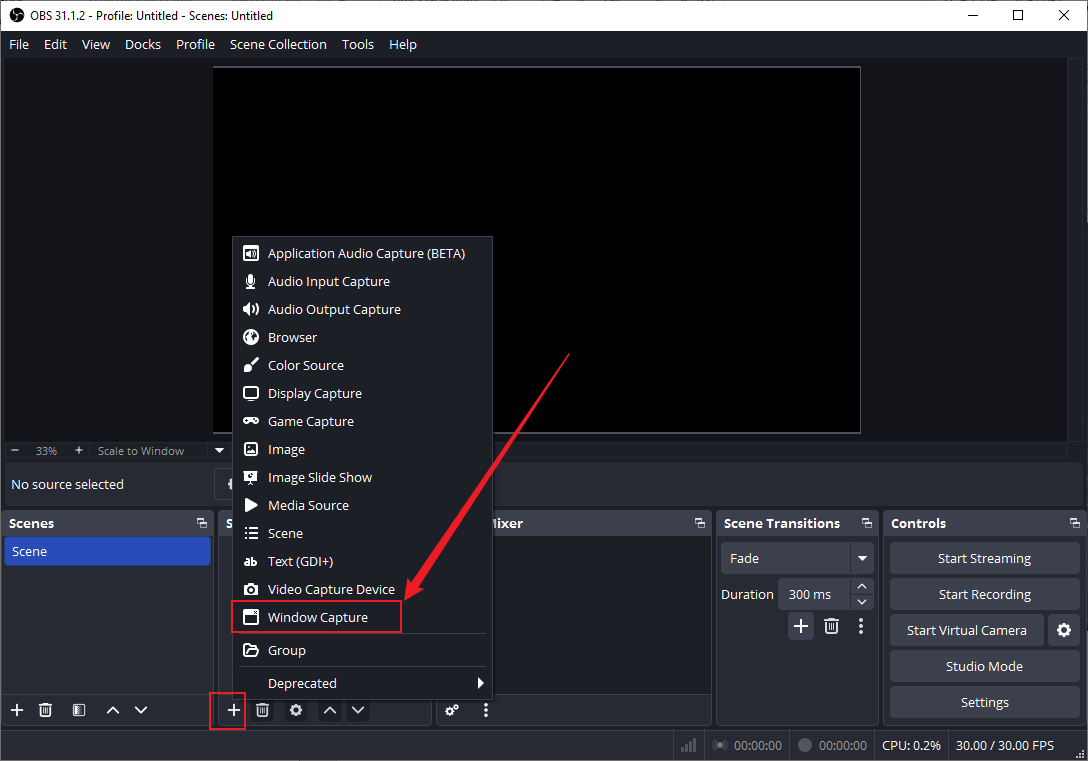Open the Fade transition dropdown
The width and height of the screenshot is (1088, 761).
862,558
